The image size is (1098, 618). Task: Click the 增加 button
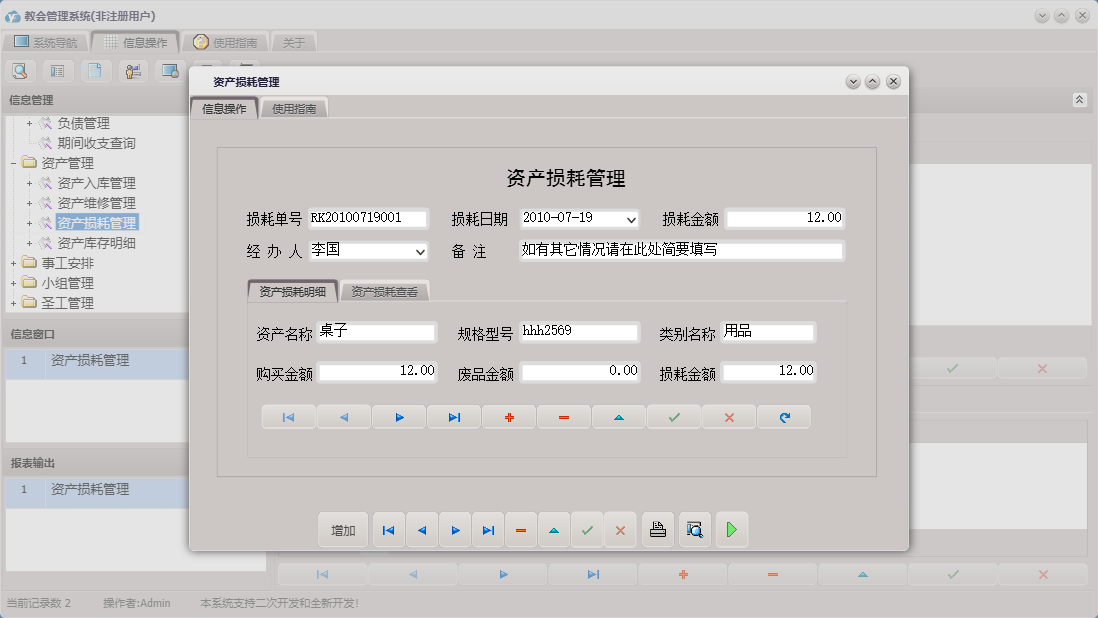pyautogui.click(x=342, y=530)
